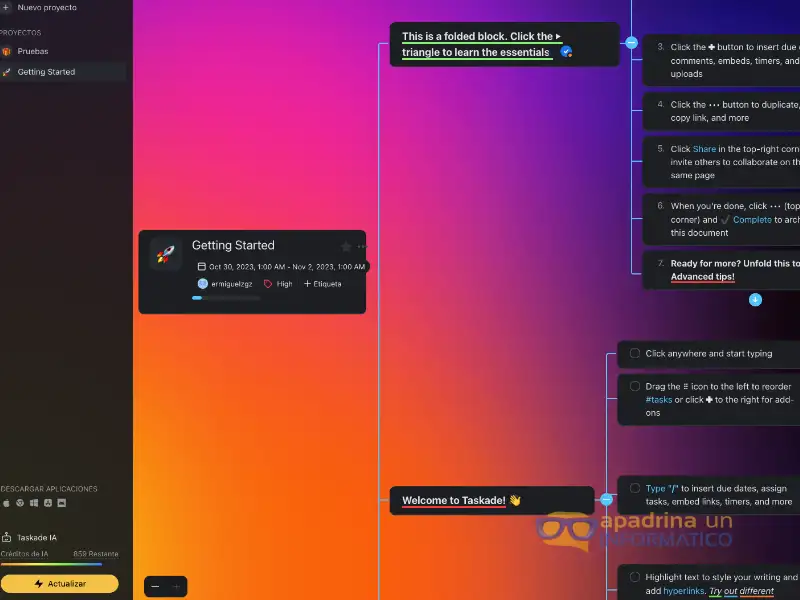The height and width of the screenshot is (600, 800).
Task: Open Taskade IA
Action: (x=37, y=537)
